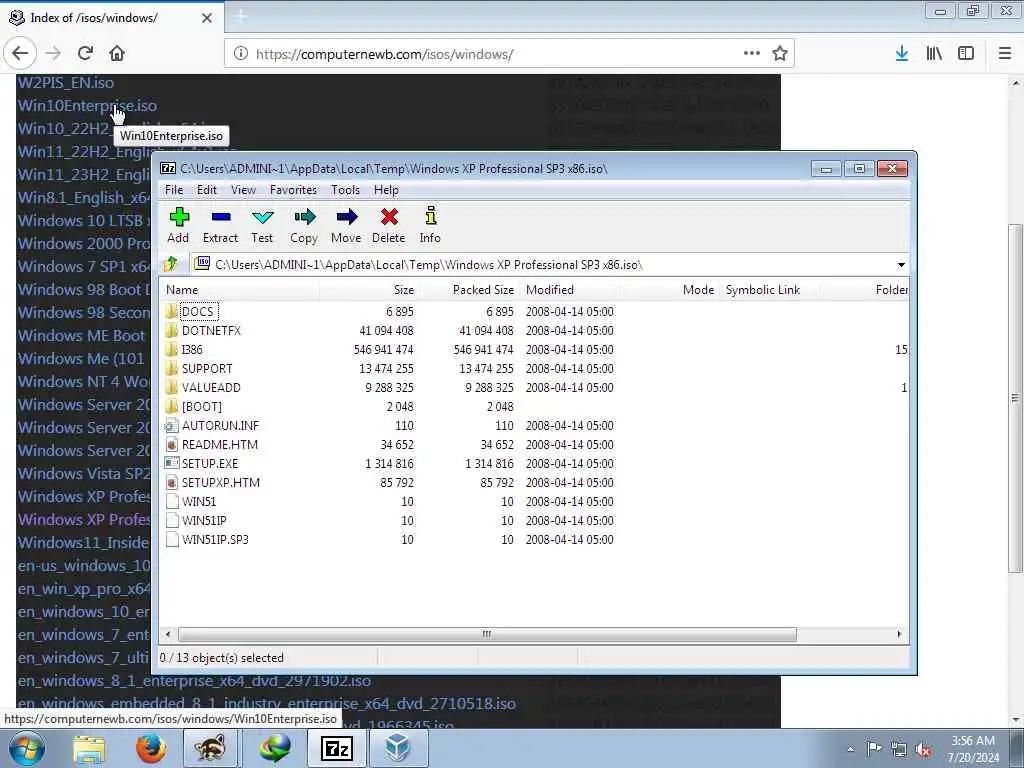1024x768 pixels.
Task: Open the 7-Zip View menu
Action: (x=243, y=190)
